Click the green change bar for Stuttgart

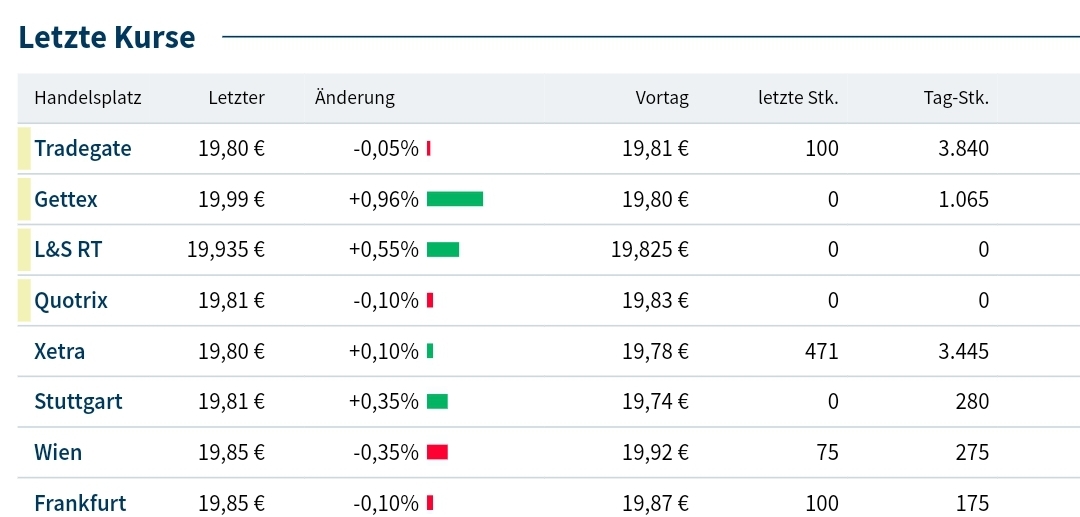tap(437, 402)
